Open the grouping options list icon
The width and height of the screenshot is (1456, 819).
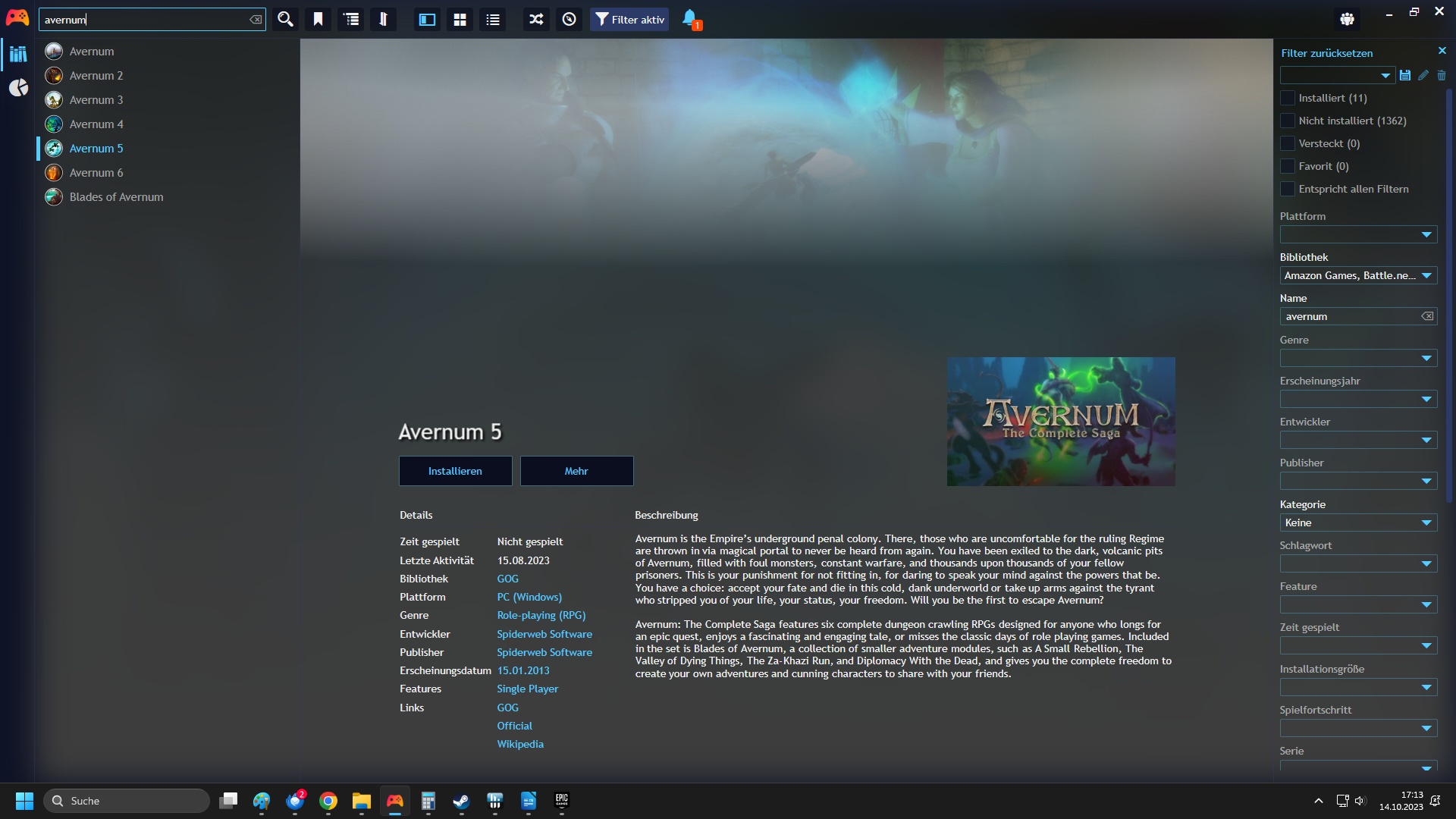[351, 20]
